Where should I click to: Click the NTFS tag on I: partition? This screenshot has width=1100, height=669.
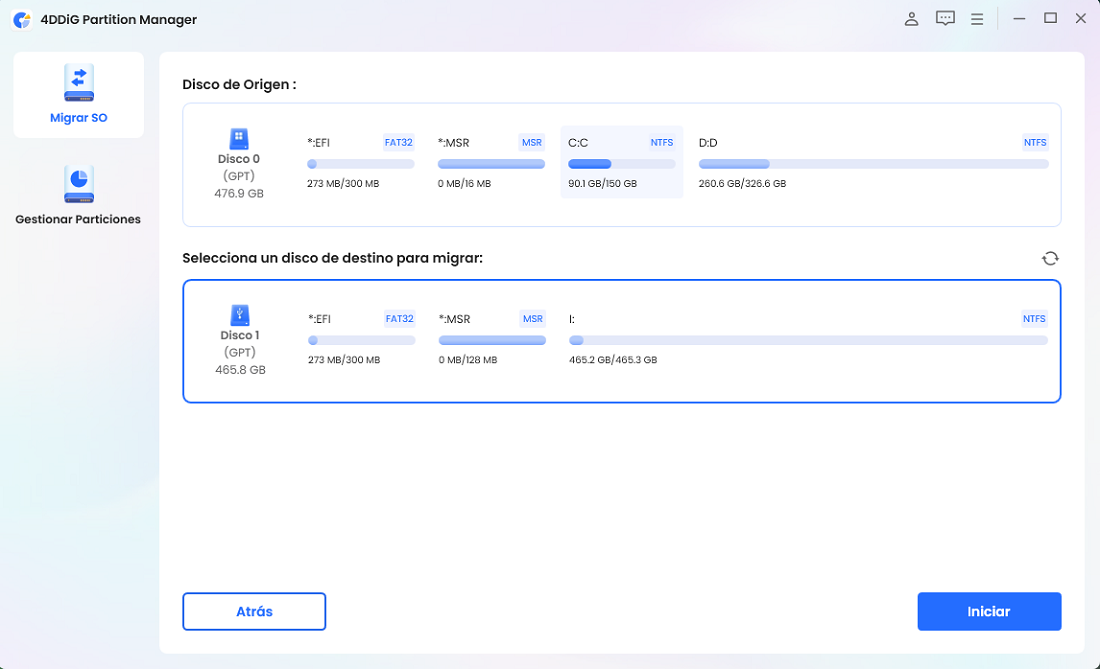[1034, 318]
